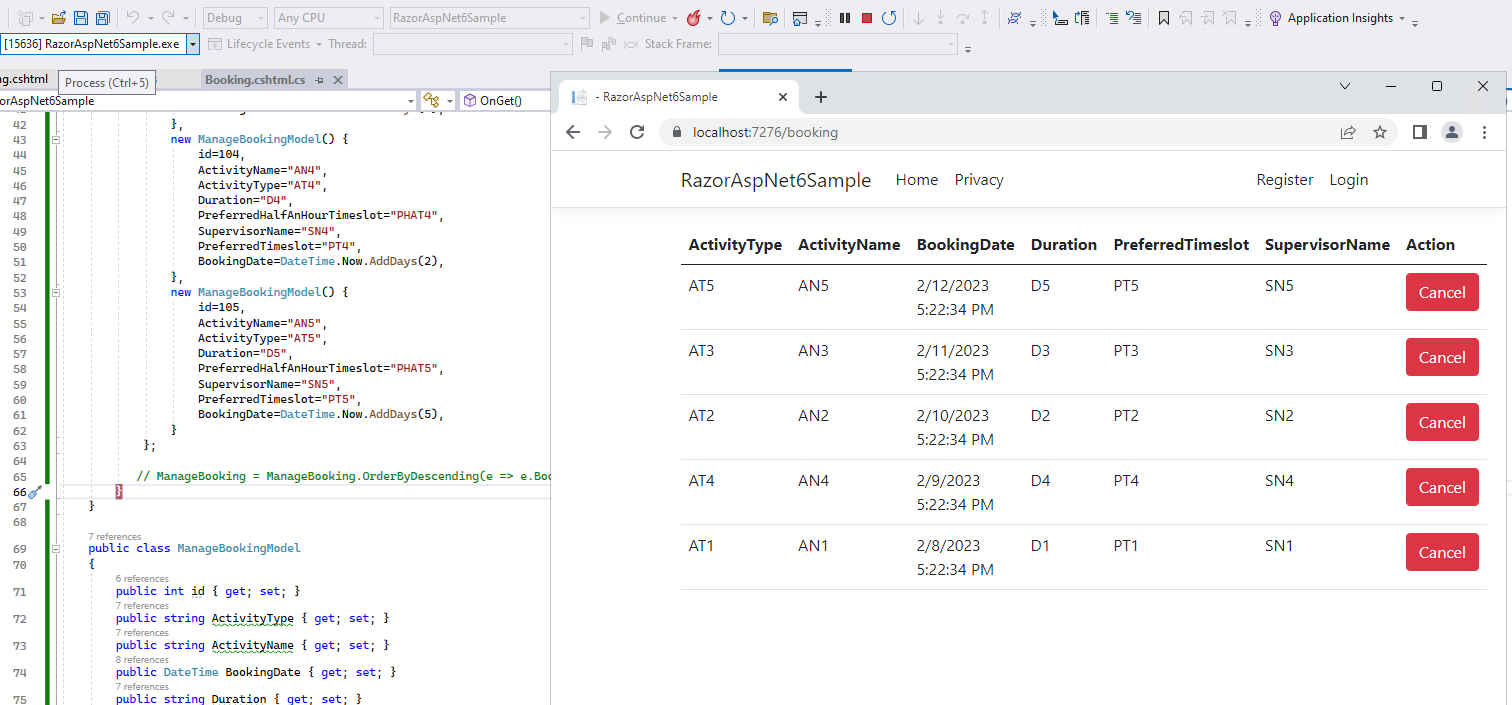Viewport: 1512px width, 705px height.
Task: Click the Step Out up-arrow icon
Action: [985, 18]
